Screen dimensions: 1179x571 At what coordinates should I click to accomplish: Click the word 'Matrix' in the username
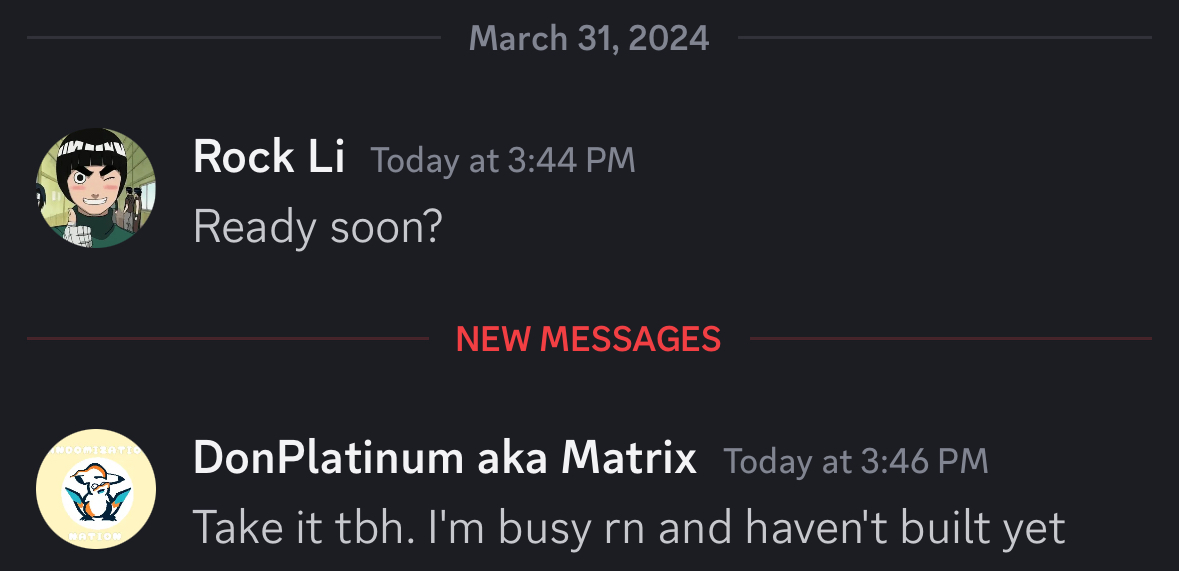click(x=629, y=457)
